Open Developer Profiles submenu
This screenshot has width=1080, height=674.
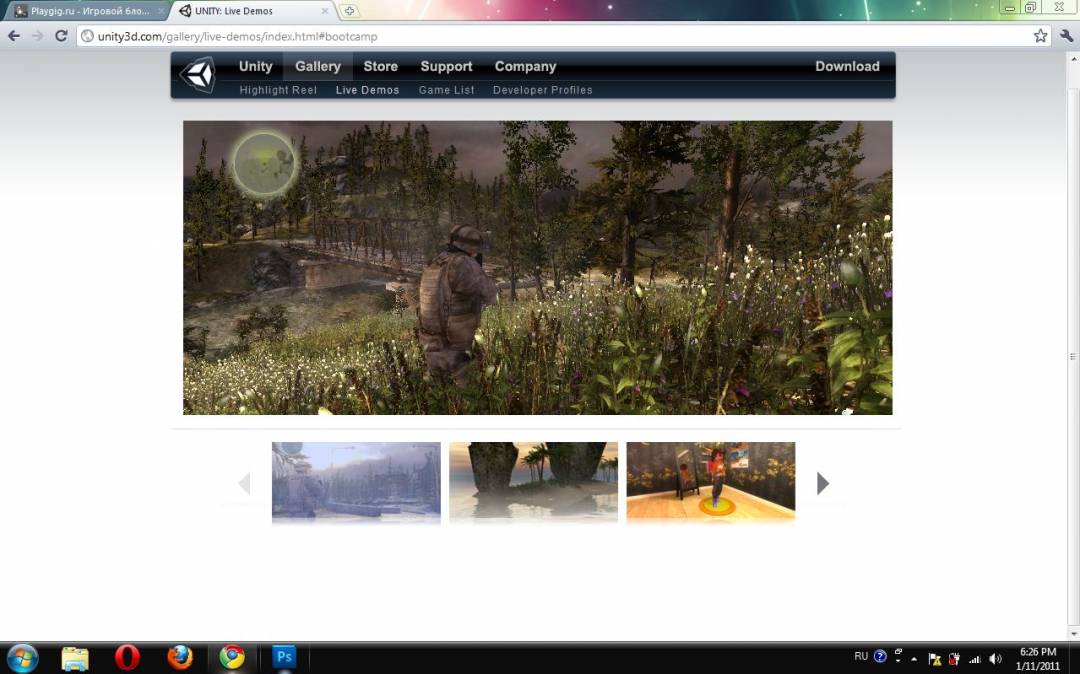click(x=542, y=90)
